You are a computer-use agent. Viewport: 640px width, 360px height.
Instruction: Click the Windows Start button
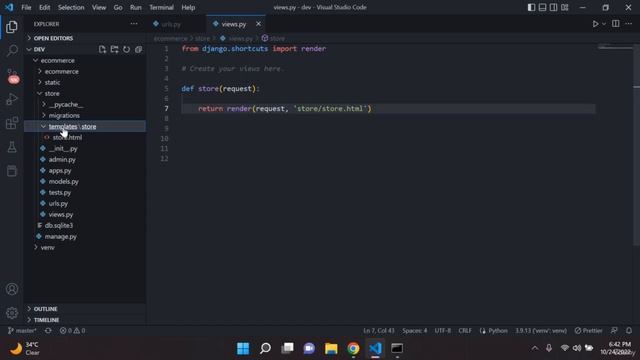[243, 349]
